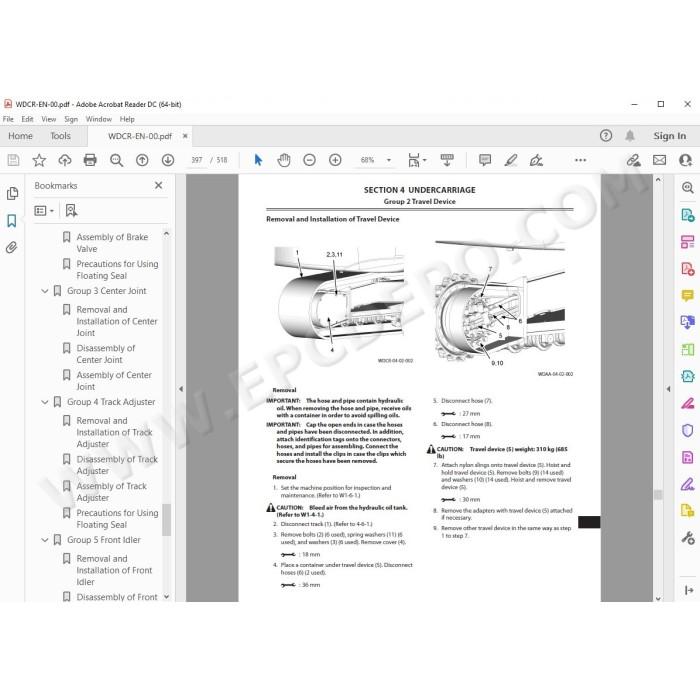
Task: Go to the next page
Action: pyautogui.click(x=168, y=160)
